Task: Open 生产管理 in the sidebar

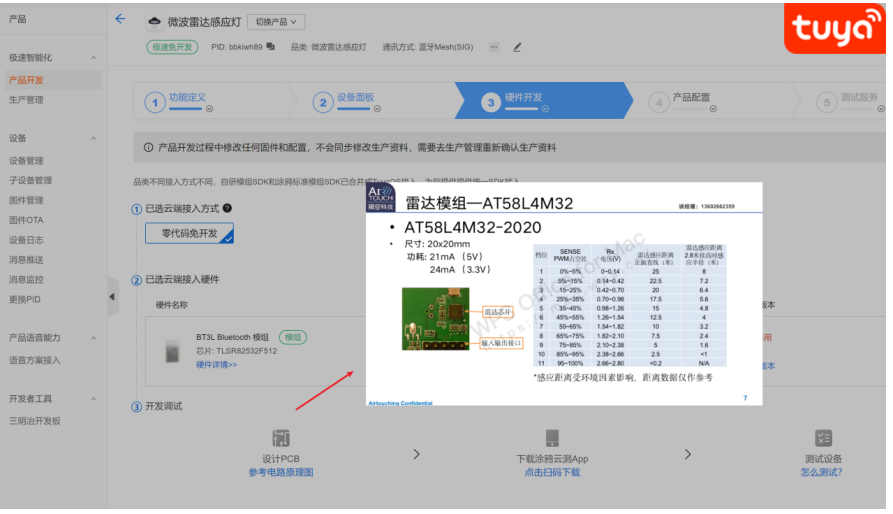Action: click(x=26, y=100)
